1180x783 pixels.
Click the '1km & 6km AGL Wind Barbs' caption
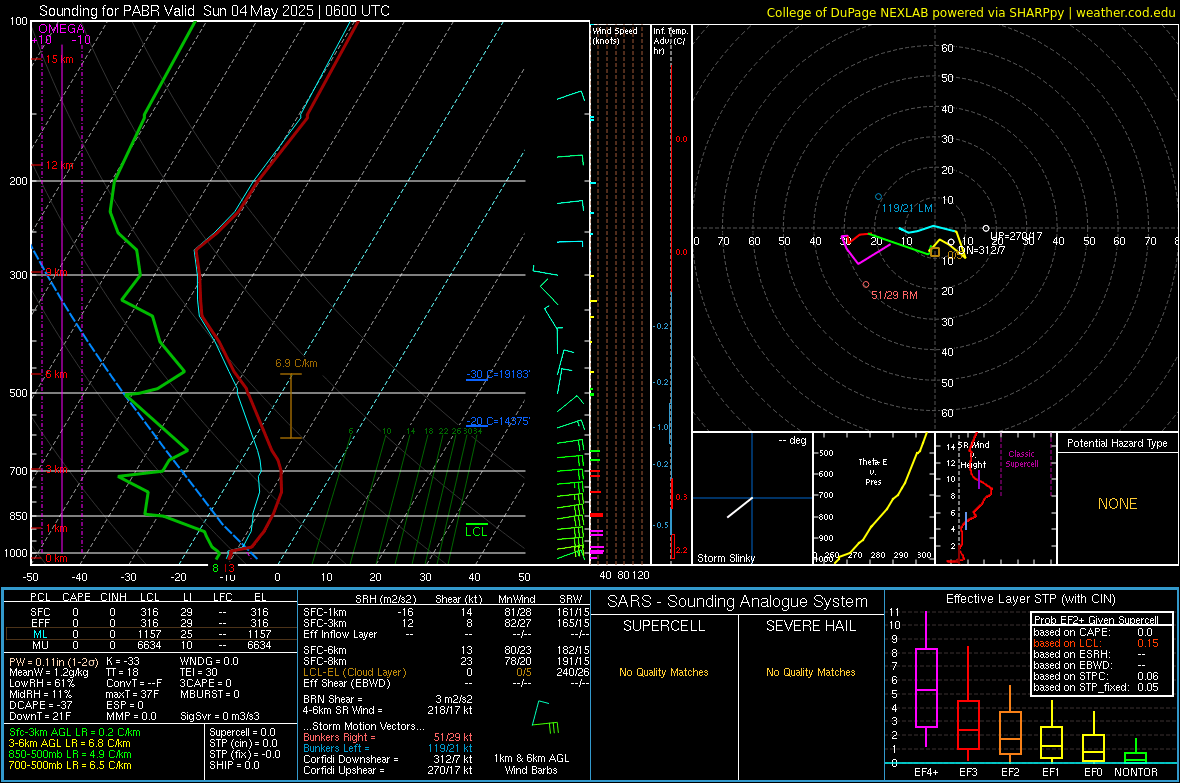click(x=531, y=764)
